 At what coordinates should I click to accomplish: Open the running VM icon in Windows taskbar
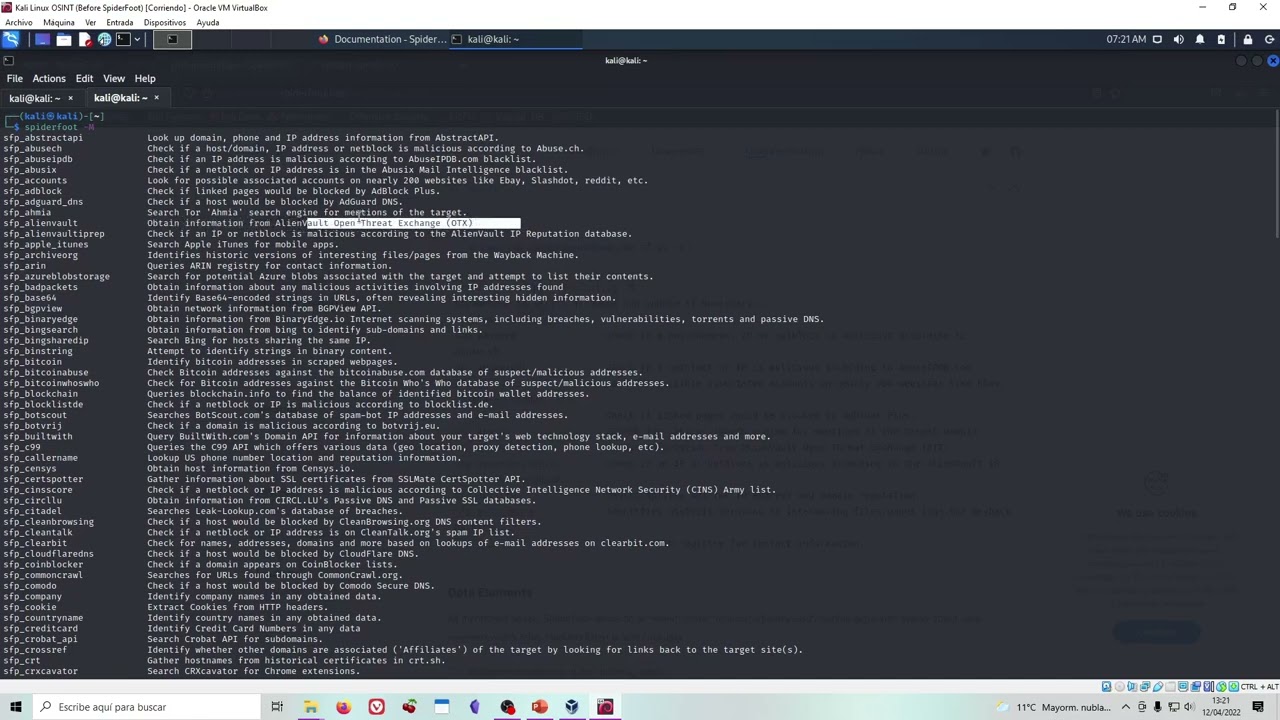click(x=605, y=707)
